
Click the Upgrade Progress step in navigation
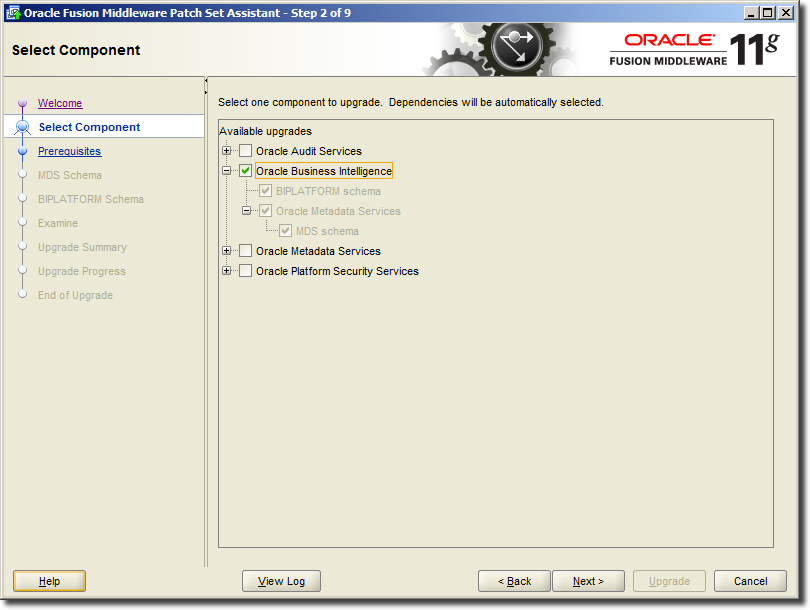(x=82, y=271)
